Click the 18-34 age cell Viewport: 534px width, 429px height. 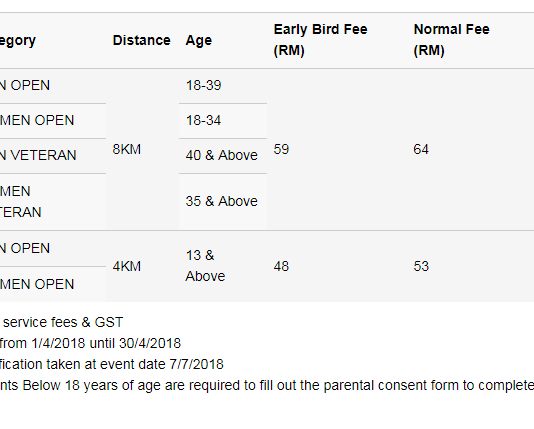coord(203,120)
